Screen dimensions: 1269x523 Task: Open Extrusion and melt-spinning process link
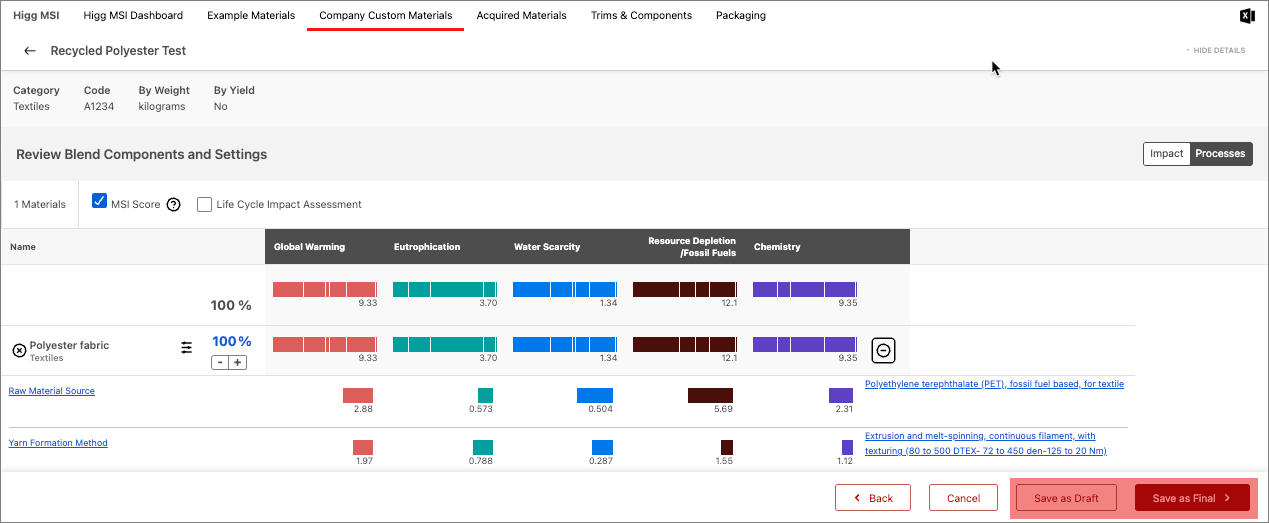coord(986,443)
